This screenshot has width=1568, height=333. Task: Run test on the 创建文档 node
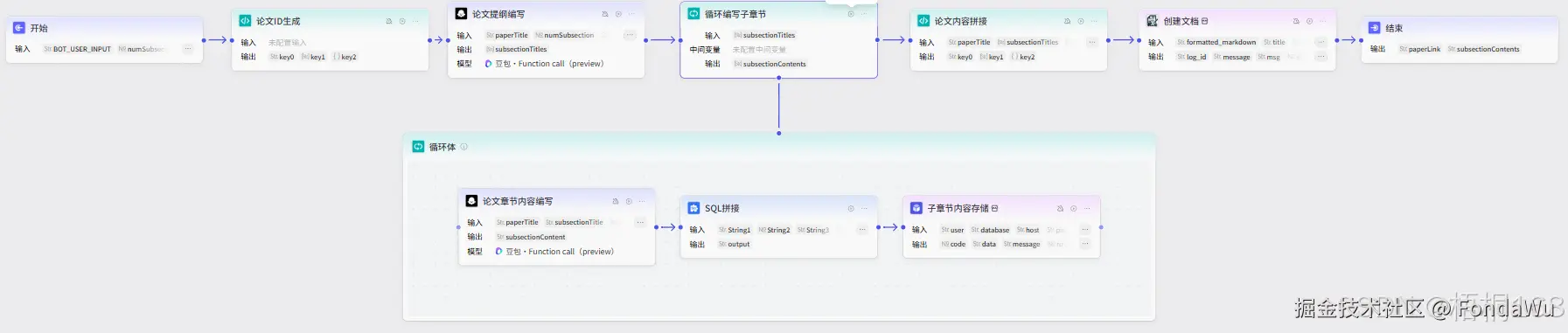click(x=1309, y=21)
